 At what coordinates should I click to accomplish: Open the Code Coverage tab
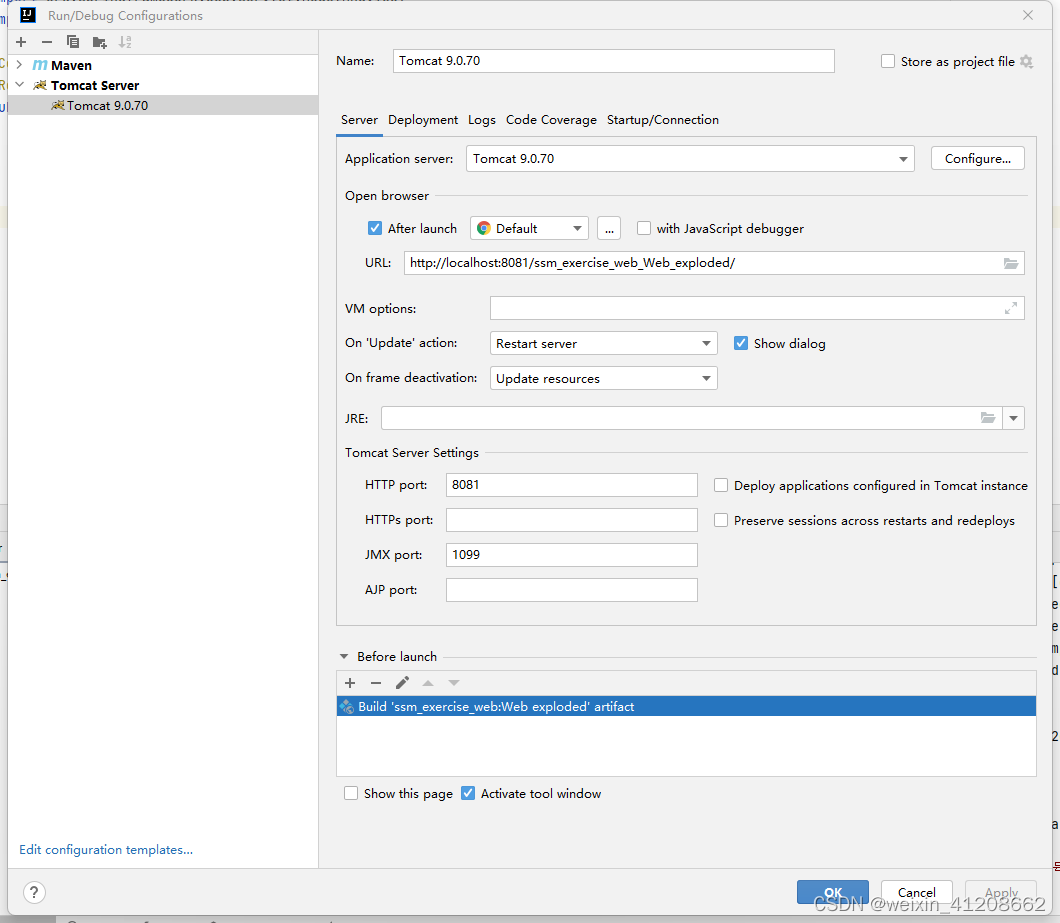tap(551, 120)
